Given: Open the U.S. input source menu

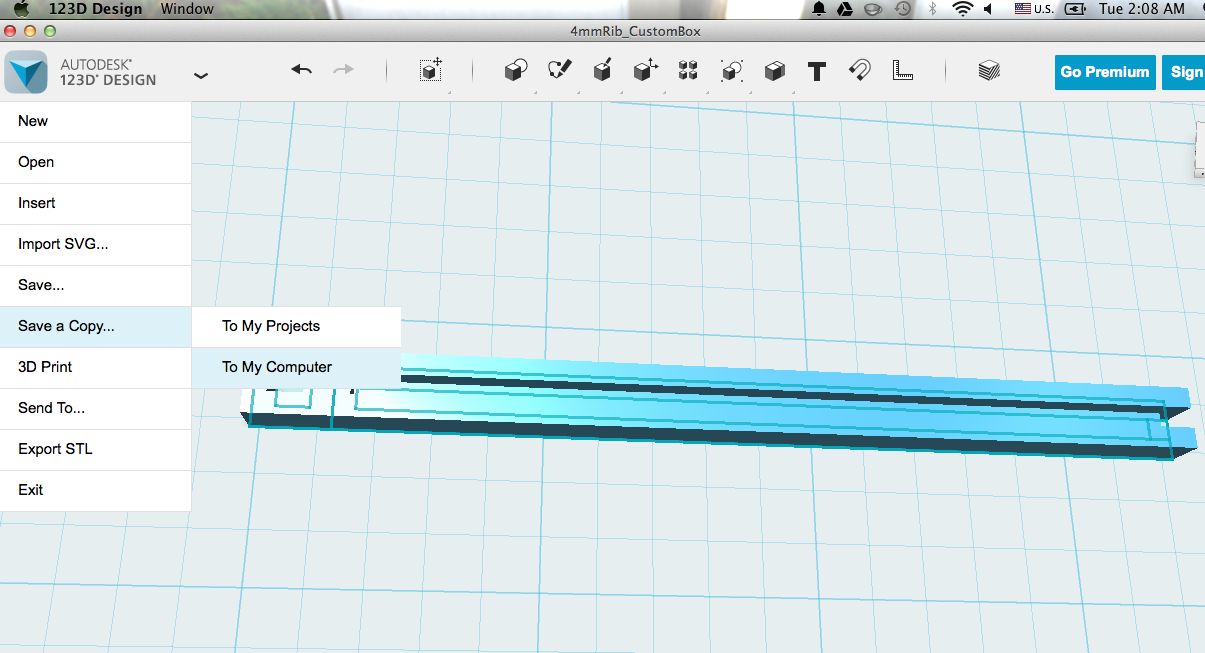Looking at the screenshot, I should [1035, 9].
